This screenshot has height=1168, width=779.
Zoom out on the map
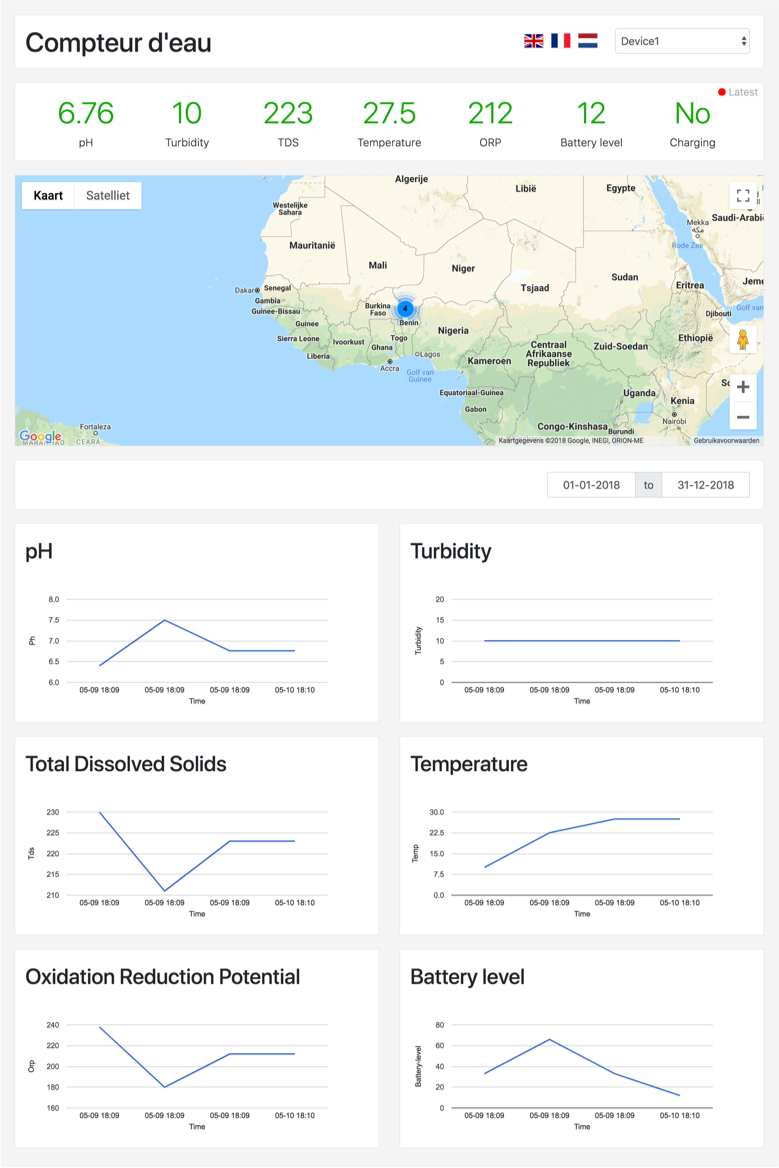tap(742, 416)
